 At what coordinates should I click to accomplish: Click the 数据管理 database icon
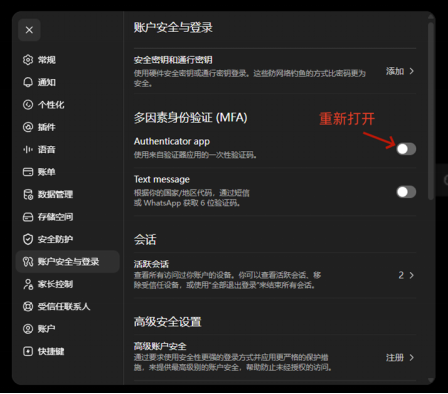pos(28,194)
